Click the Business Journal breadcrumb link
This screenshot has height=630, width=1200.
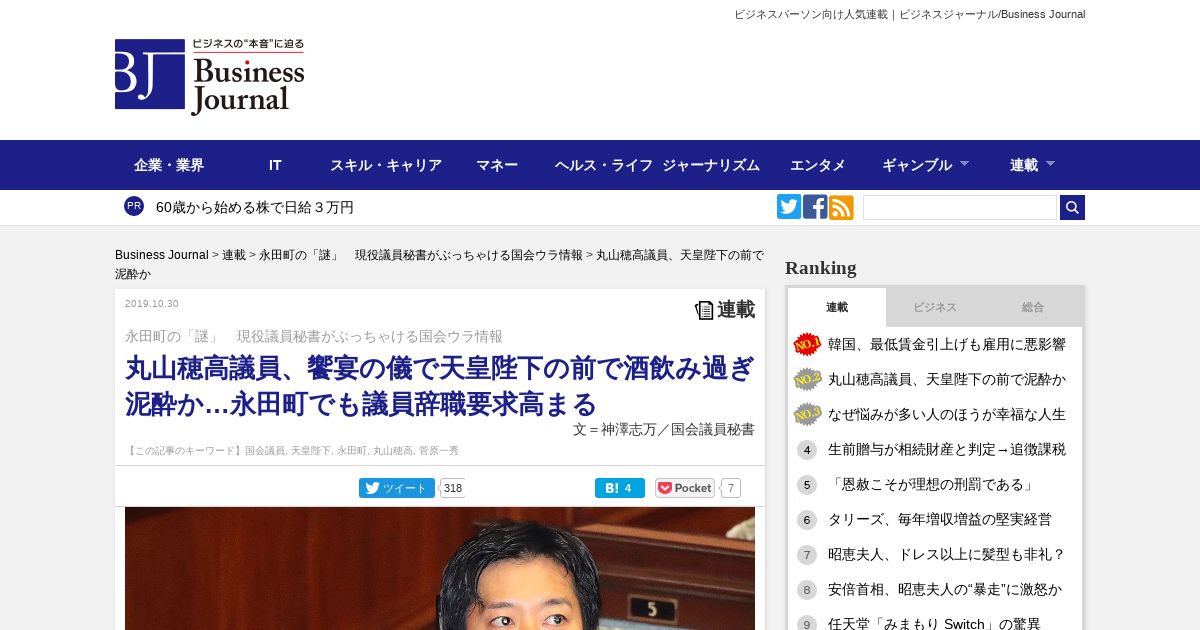coord(162,255)
